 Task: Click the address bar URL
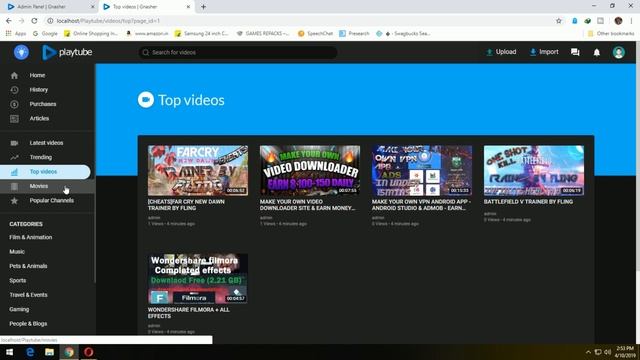108,21
